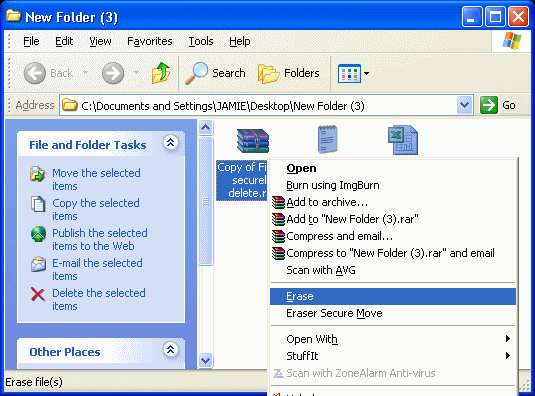Click WinRAR icon beside Compress and email...
This screenshot has width=535, height=396.
tap(278, 236)
